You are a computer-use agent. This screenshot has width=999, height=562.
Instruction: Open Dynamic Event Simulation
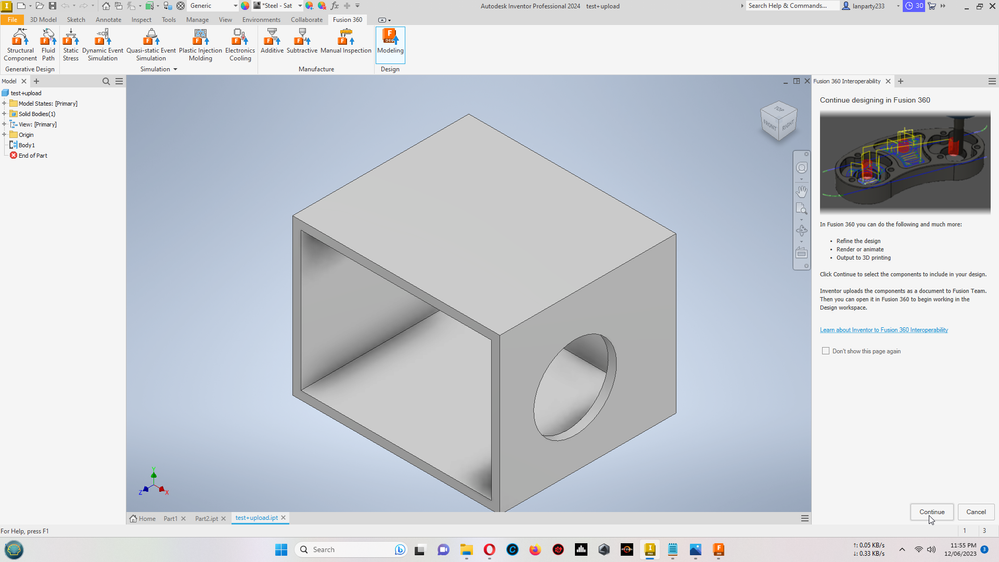pos(103,45)
